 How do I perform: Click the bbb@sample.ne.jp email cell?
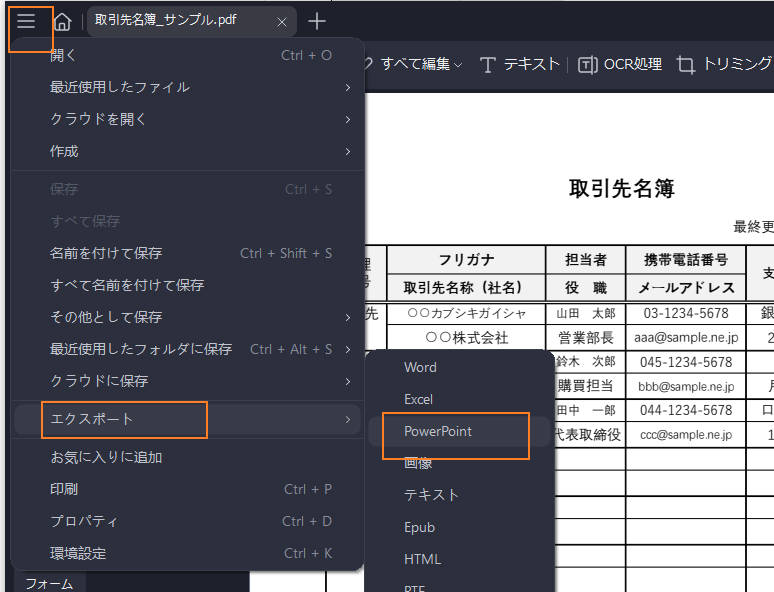click(686, 386)
